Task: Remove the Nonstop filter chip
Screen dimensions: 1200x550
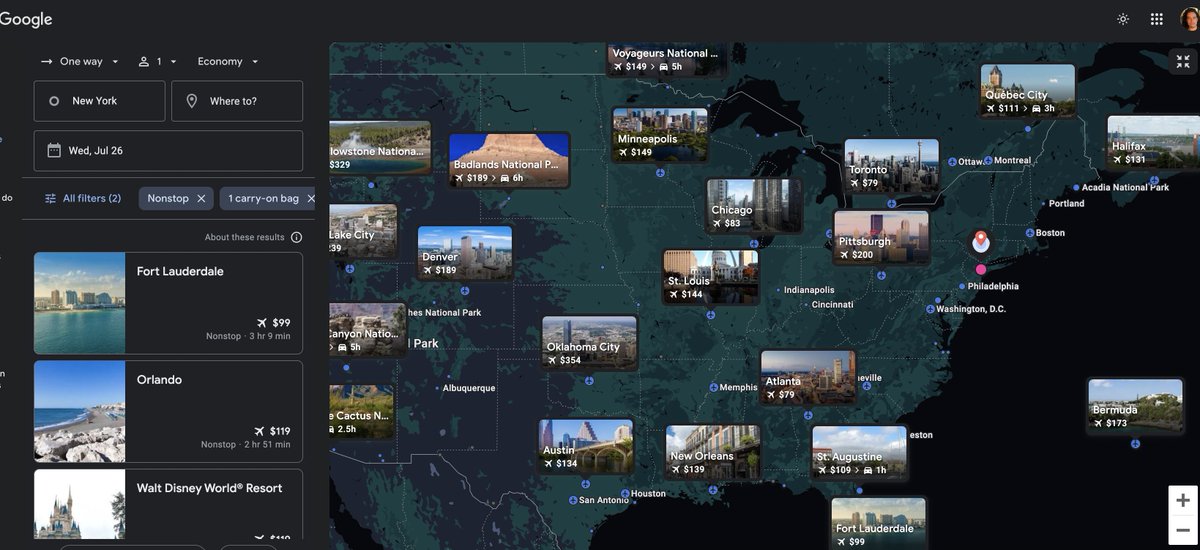Action: tap(201, 198)
